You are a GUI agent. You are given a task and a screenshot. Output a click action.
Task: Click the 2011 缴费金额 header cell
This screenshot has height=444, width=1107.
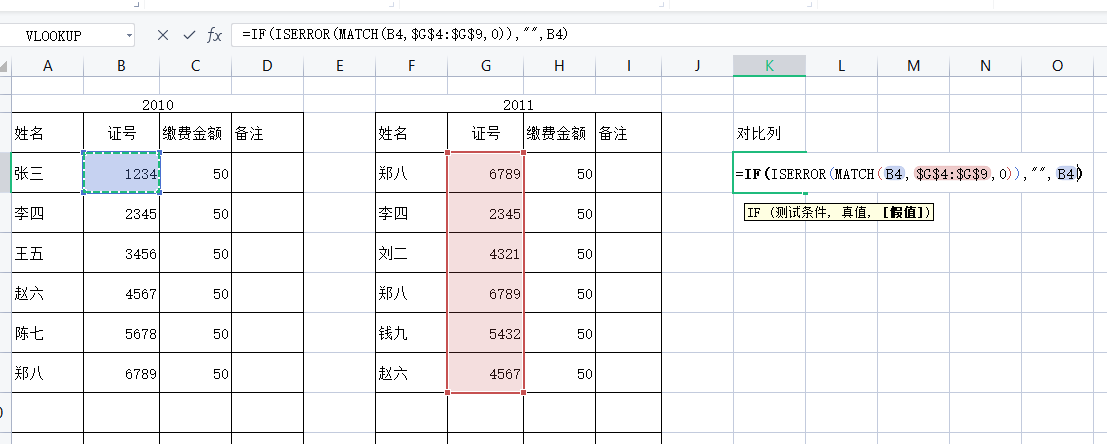558,133
